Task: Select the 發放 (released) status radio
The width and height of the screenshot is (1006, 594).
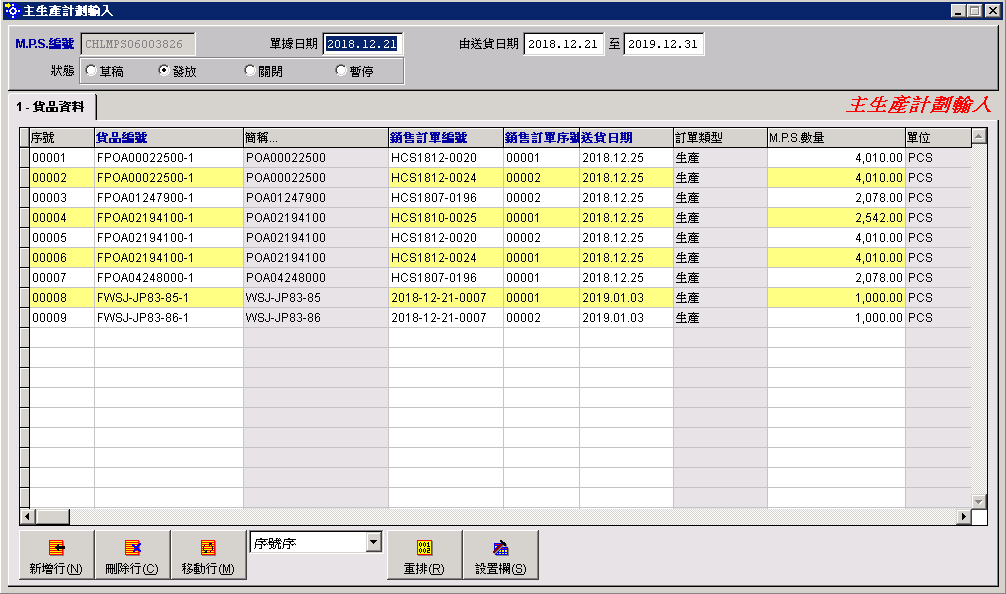Action: click(x=164, y=71)
